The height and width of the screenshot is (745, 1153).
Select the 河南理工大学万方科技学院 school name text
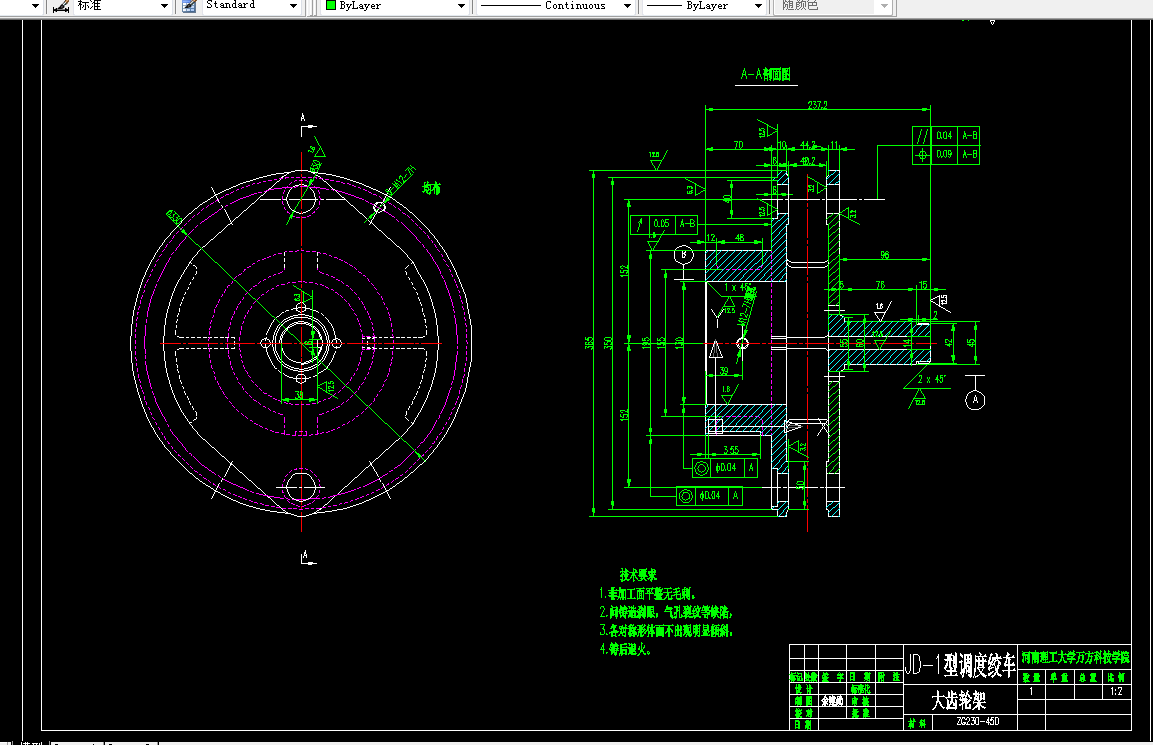tap(1075, 658)
